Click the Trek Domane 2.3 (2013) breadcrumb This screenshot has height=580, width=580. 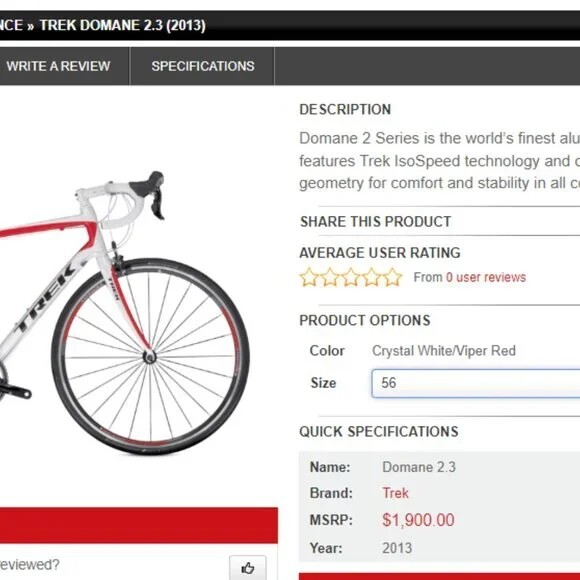coord(122,26)
